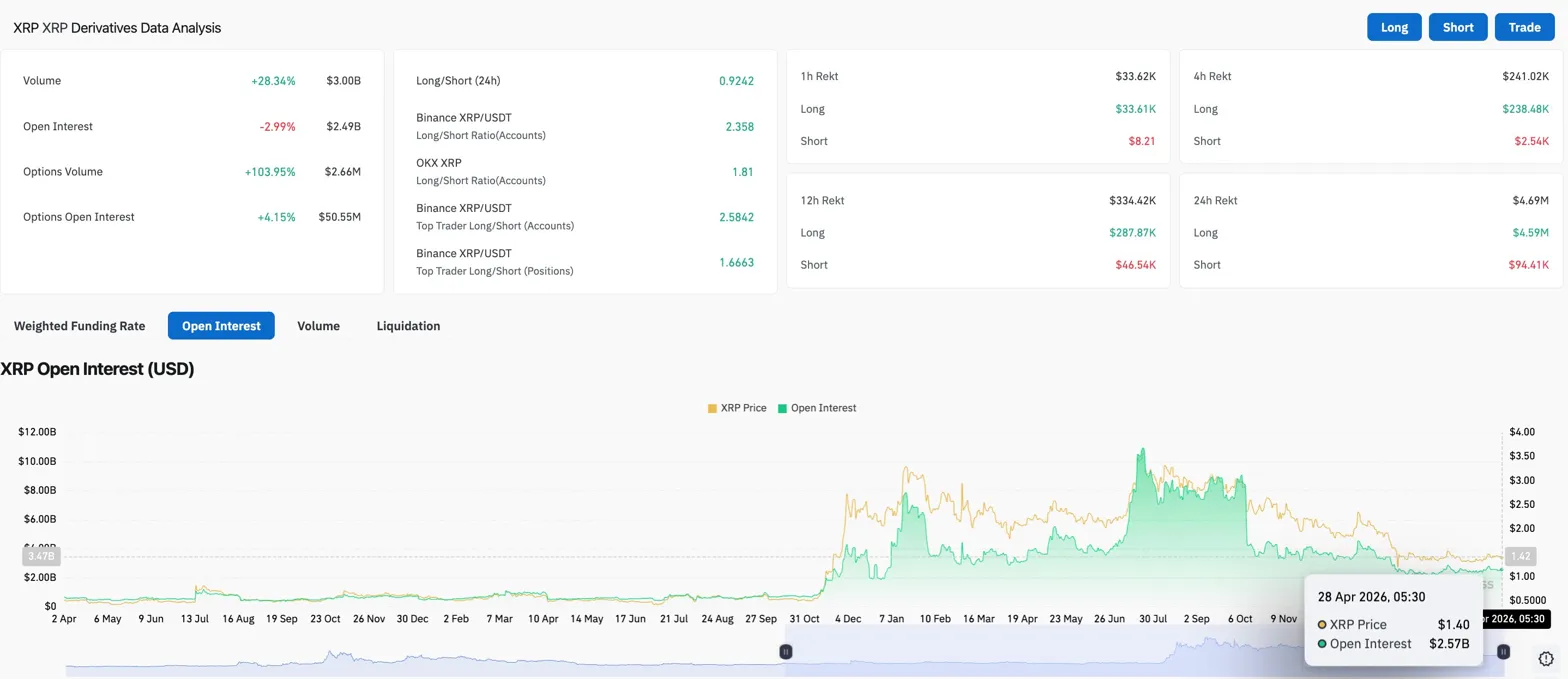
Task: Select the Open Interest tab
Action: [221, 326]
